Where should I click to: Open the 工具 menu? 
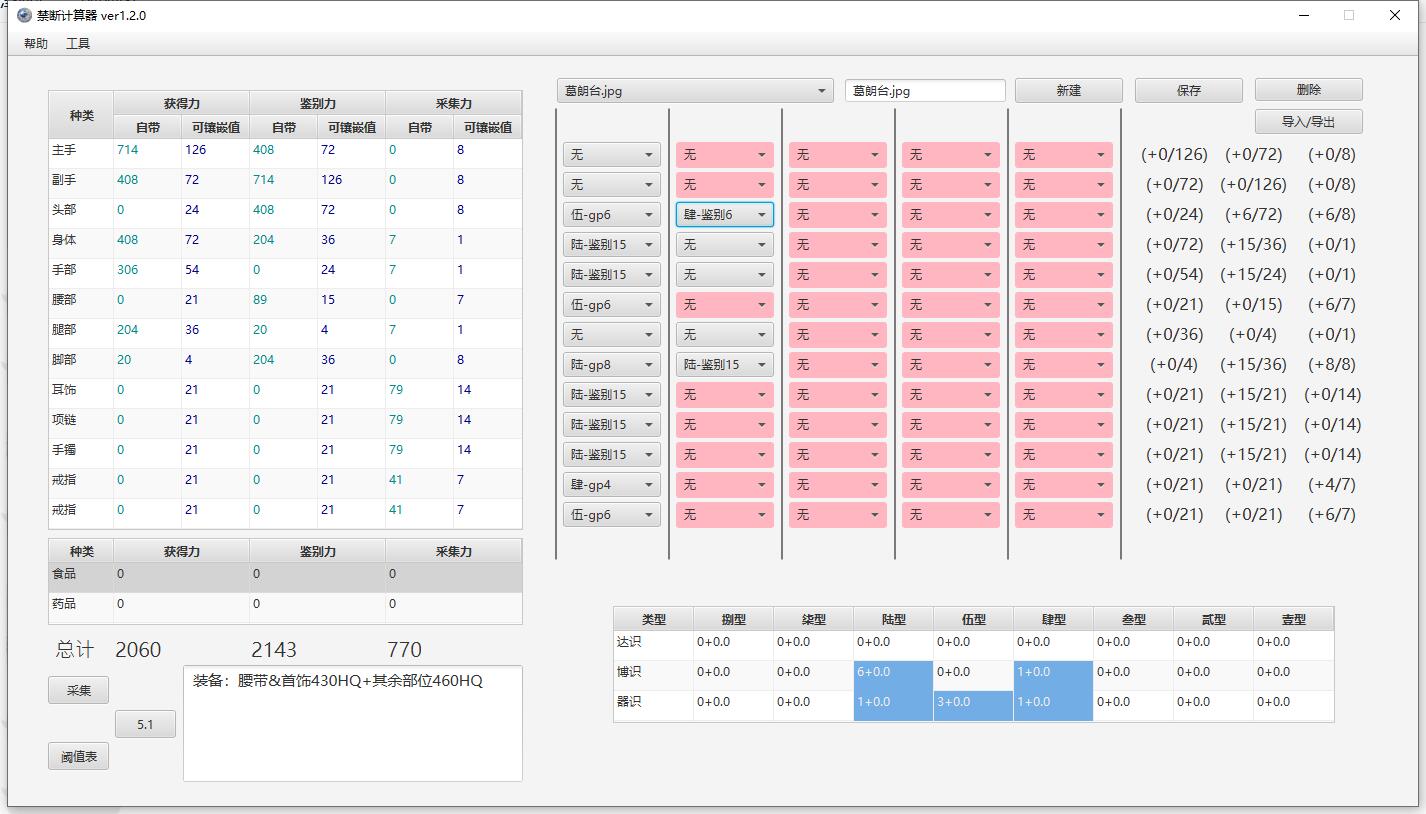click(x=78, y=44)
